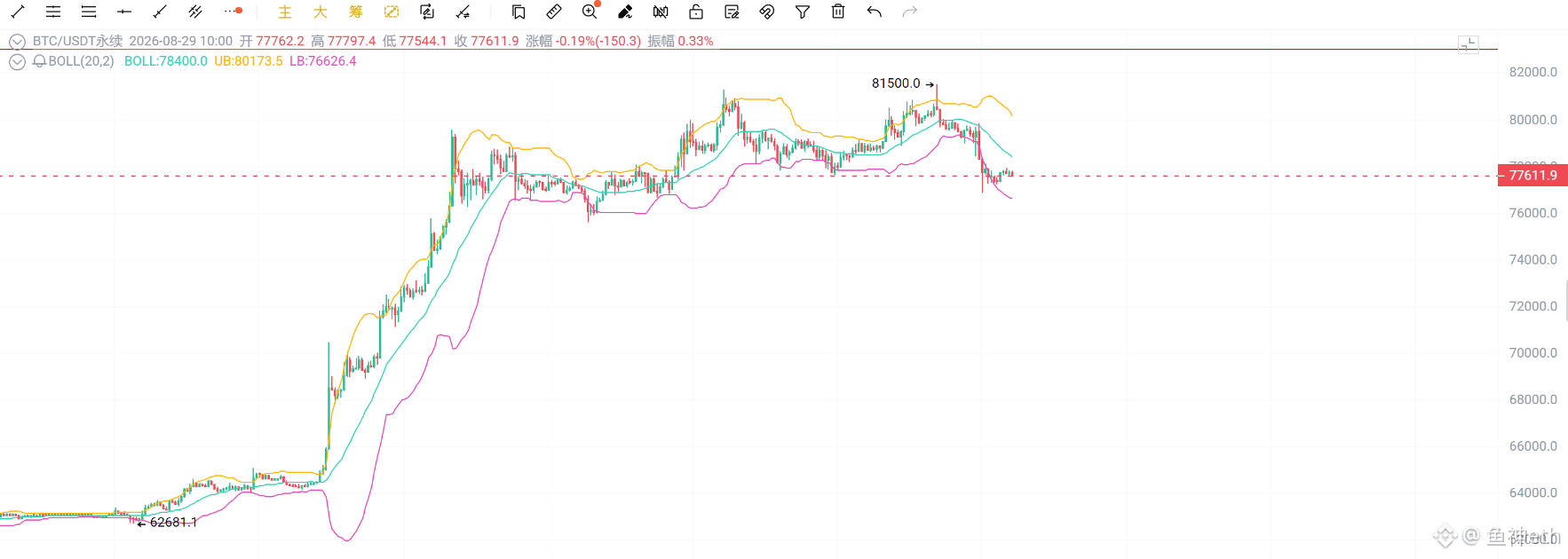Viewport: 1568px width, 559px height.
Task: Click the refresh-edit drawing icon
Action: click(427, 12)
